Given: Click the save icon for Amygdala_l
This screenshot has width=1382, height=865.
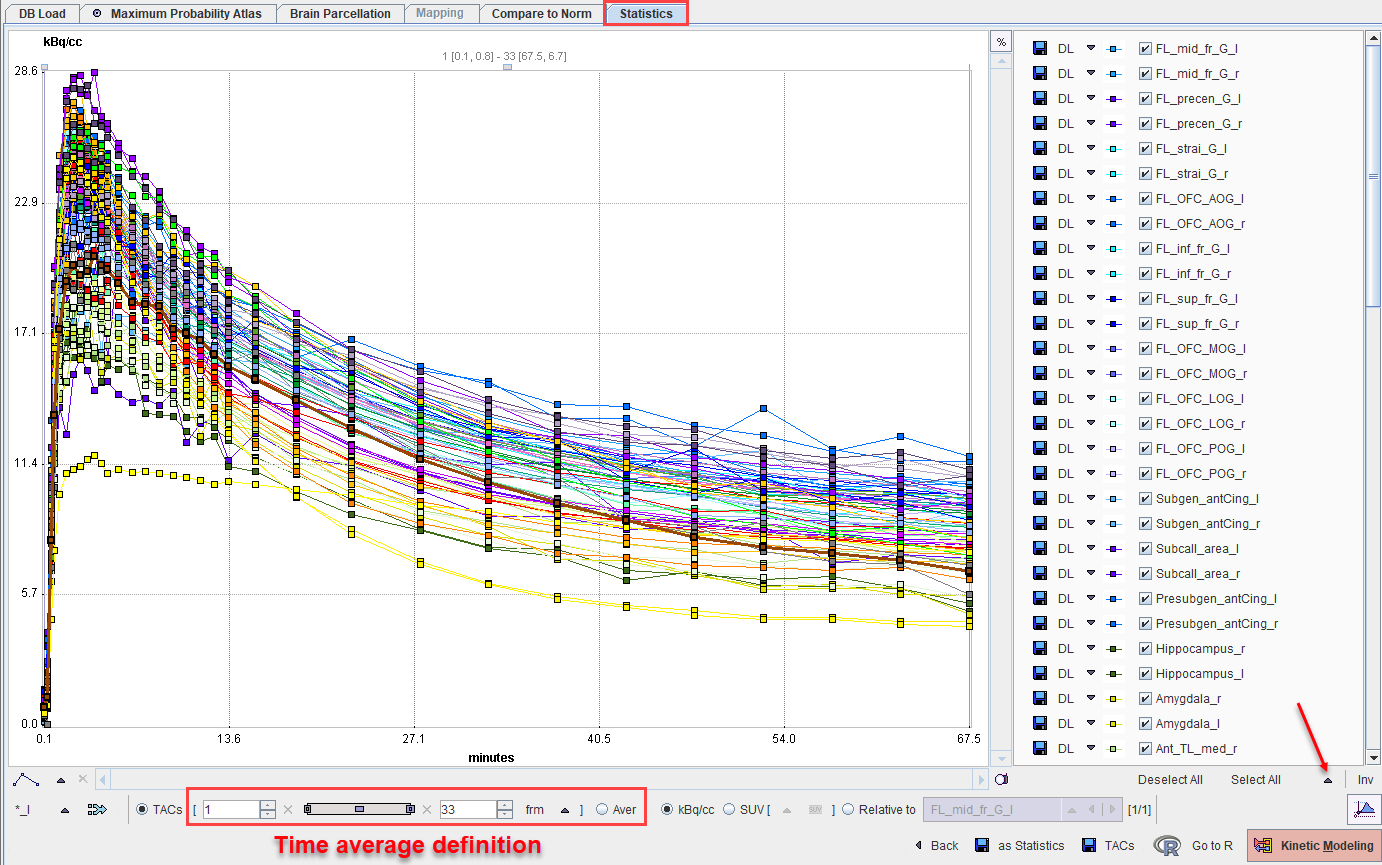Looking at the screenshot, I should tap(1040, 723).
